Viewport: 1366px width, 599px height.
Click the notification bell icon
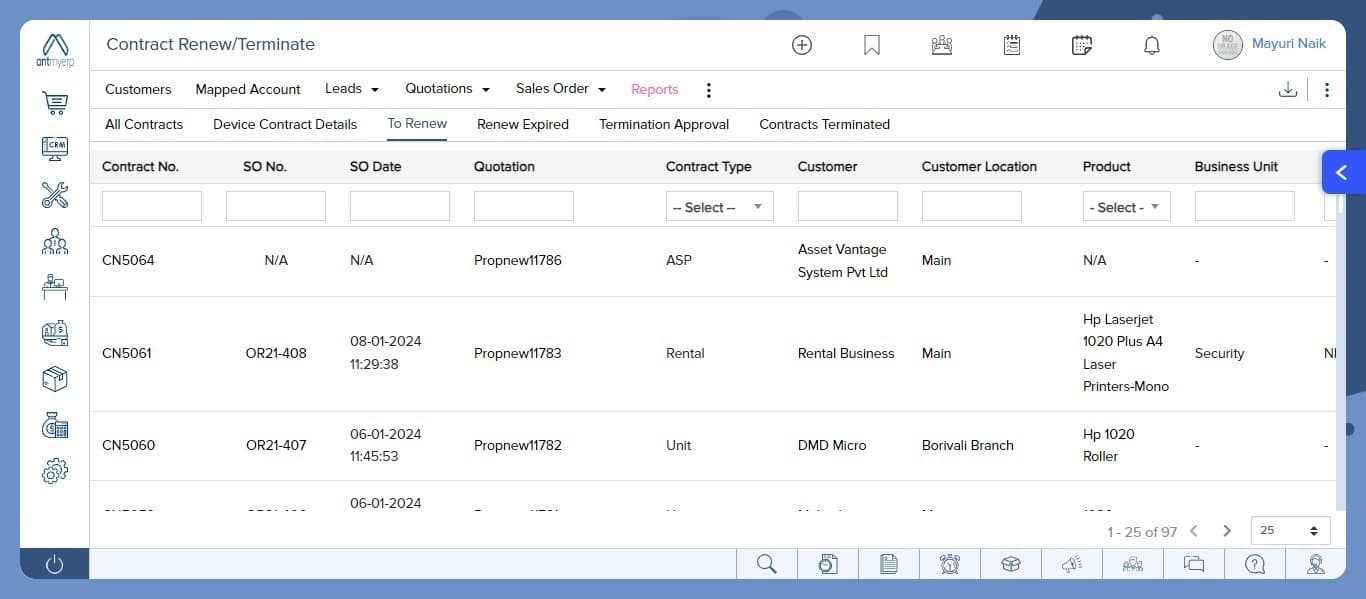tap(1152, 45)
